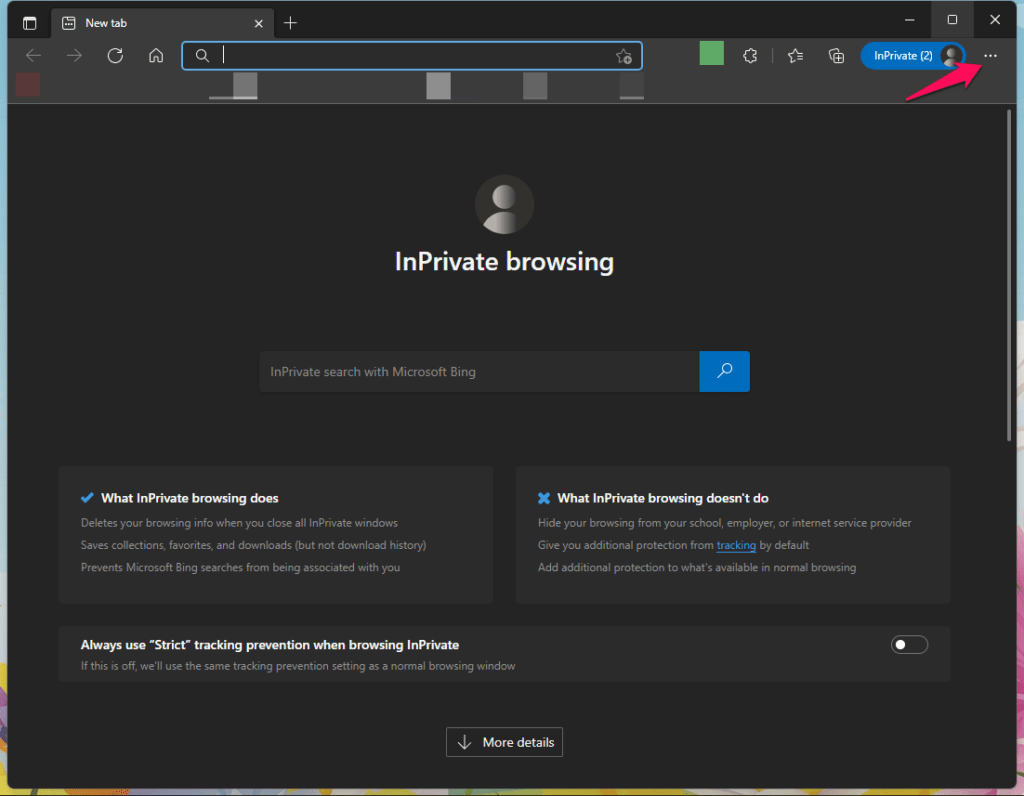The width and height of the screenshot is (1024, 796).
Task: Open the Settings and more menu
Action: [990, 56]
